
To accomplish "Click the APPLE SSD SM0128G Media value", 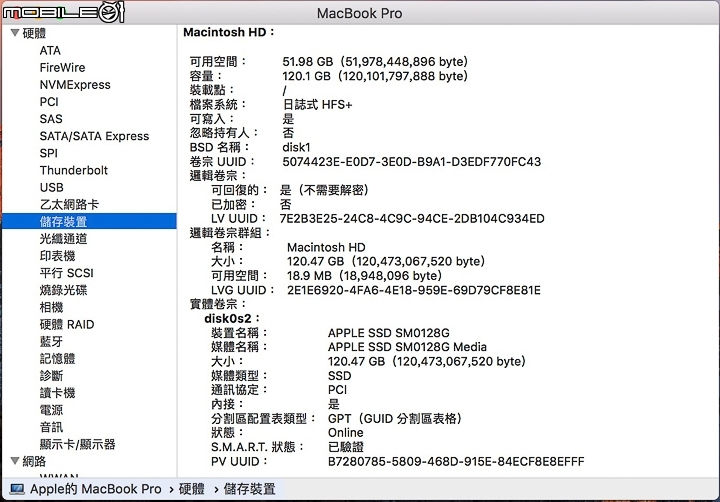I will click(x=407, y=347).
